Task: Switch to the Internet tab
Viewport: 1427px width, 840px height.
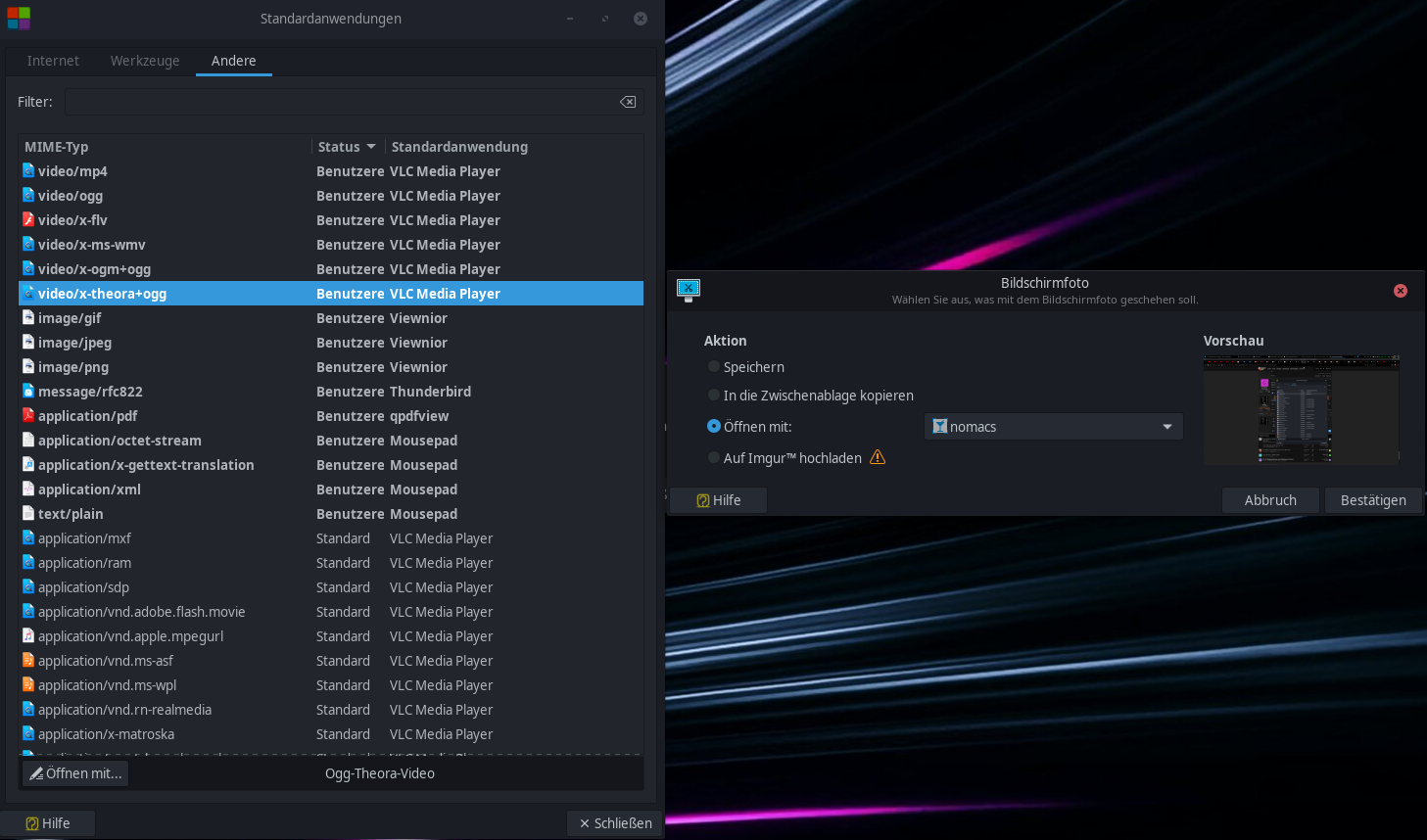Action: point(53,61)
